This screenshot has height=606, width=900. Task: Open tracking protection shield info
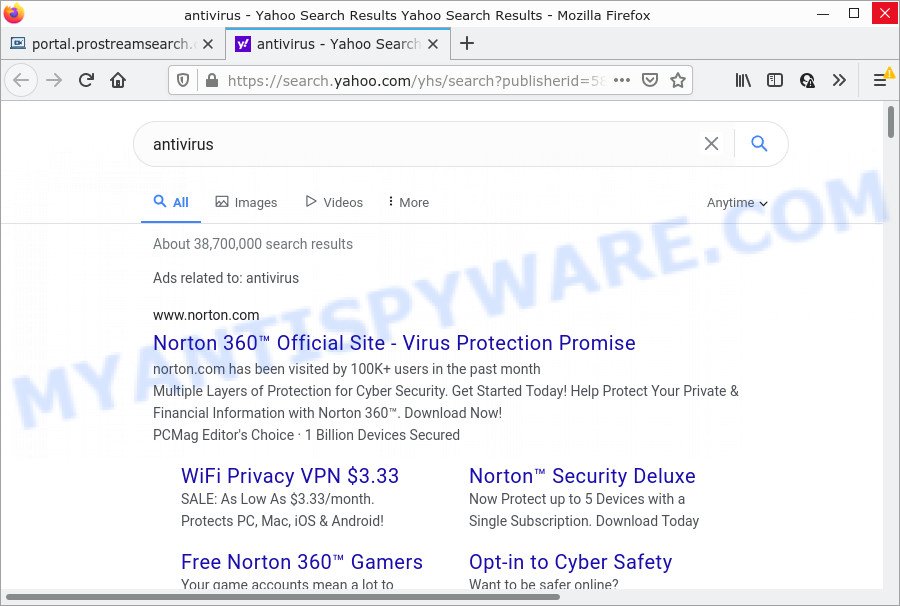click(x=183, y=80)
